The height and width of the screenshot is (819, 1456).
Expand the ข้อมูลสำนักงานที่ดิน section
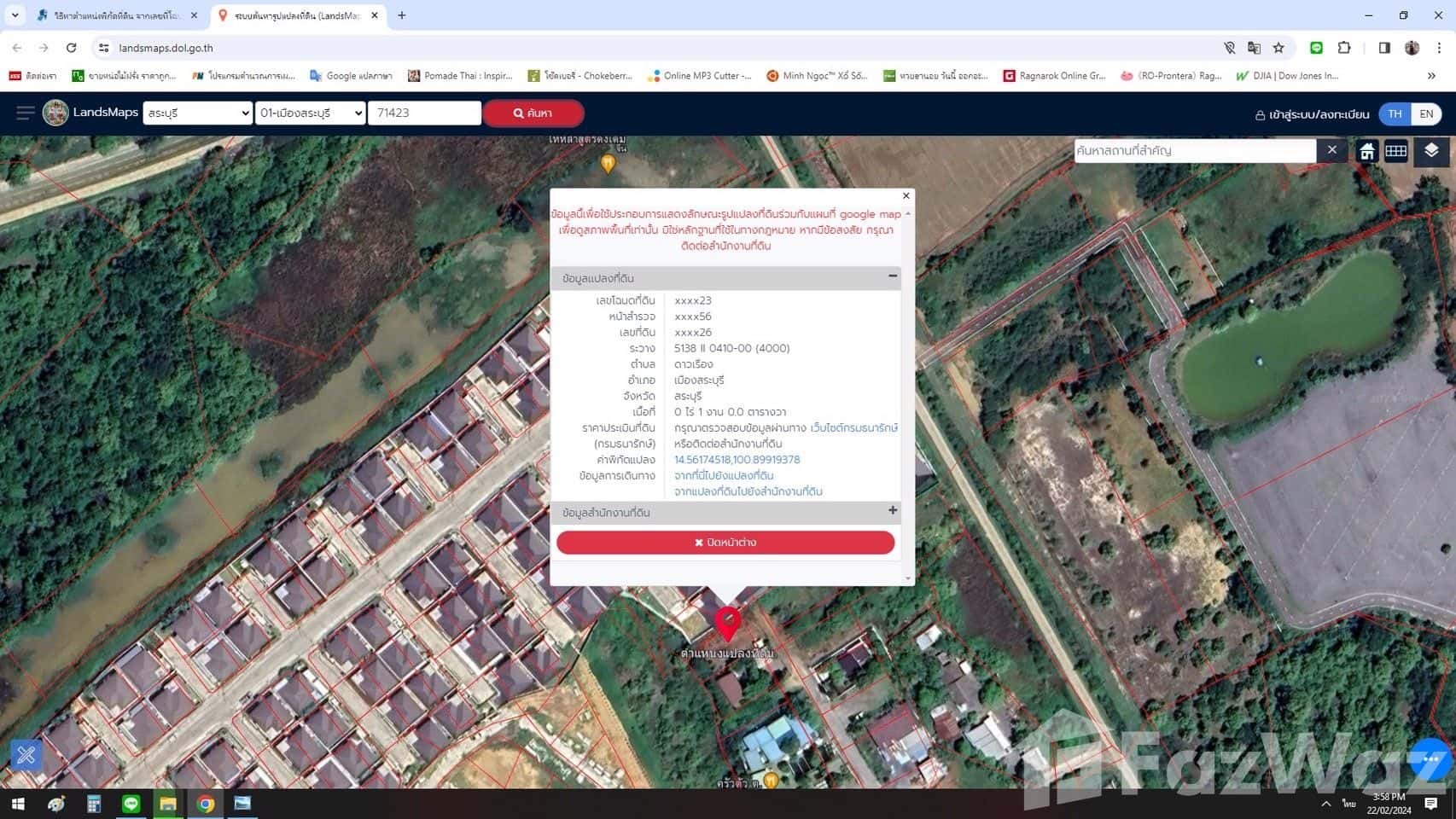pyautogui.click(x=893, y=510)
